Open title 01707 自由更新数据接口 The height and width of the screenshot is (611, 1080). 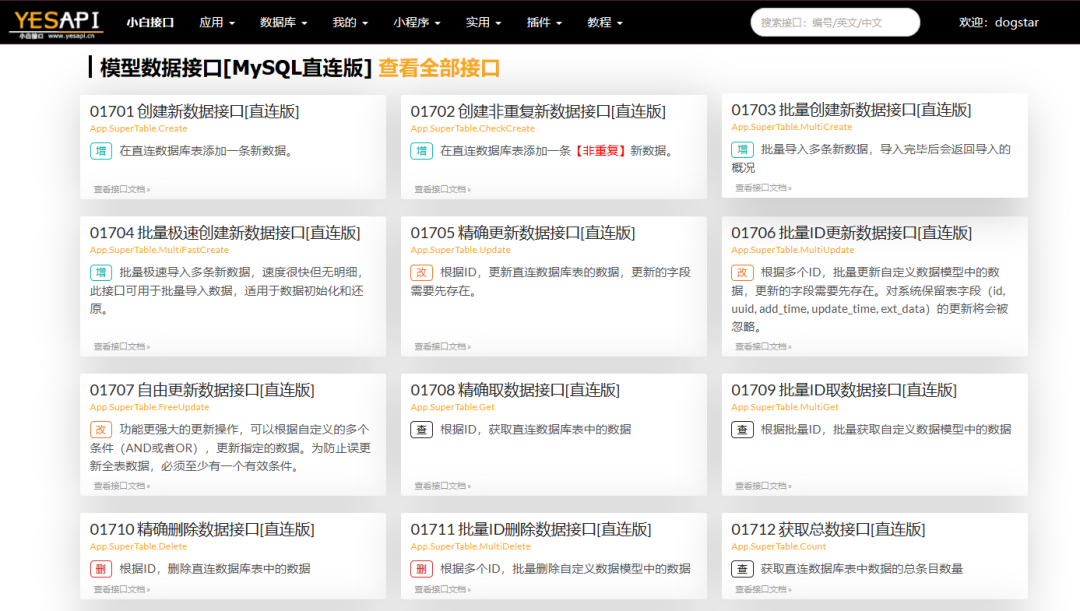tap(202, 389)
